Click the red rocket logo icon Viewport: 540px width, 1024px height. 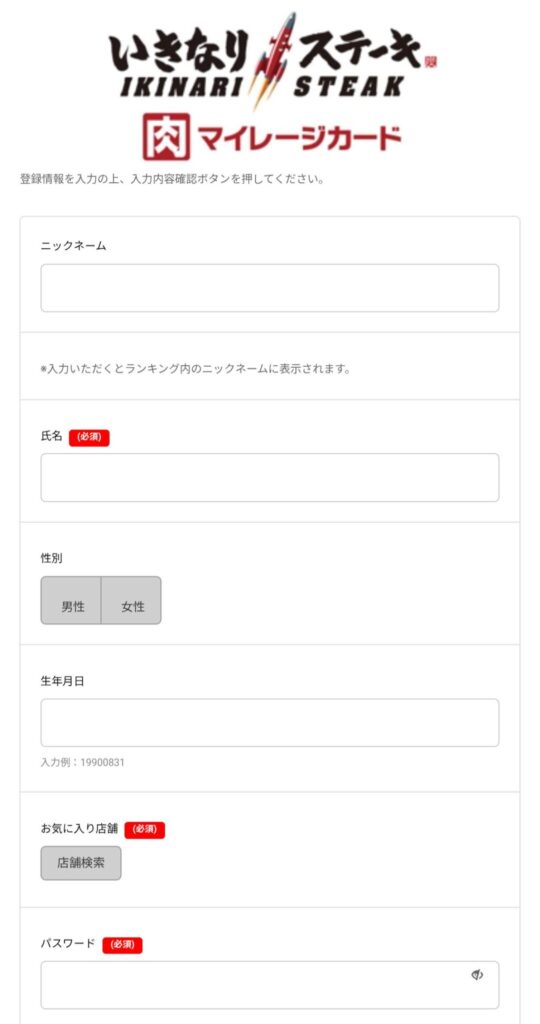(x=274, y=59)
